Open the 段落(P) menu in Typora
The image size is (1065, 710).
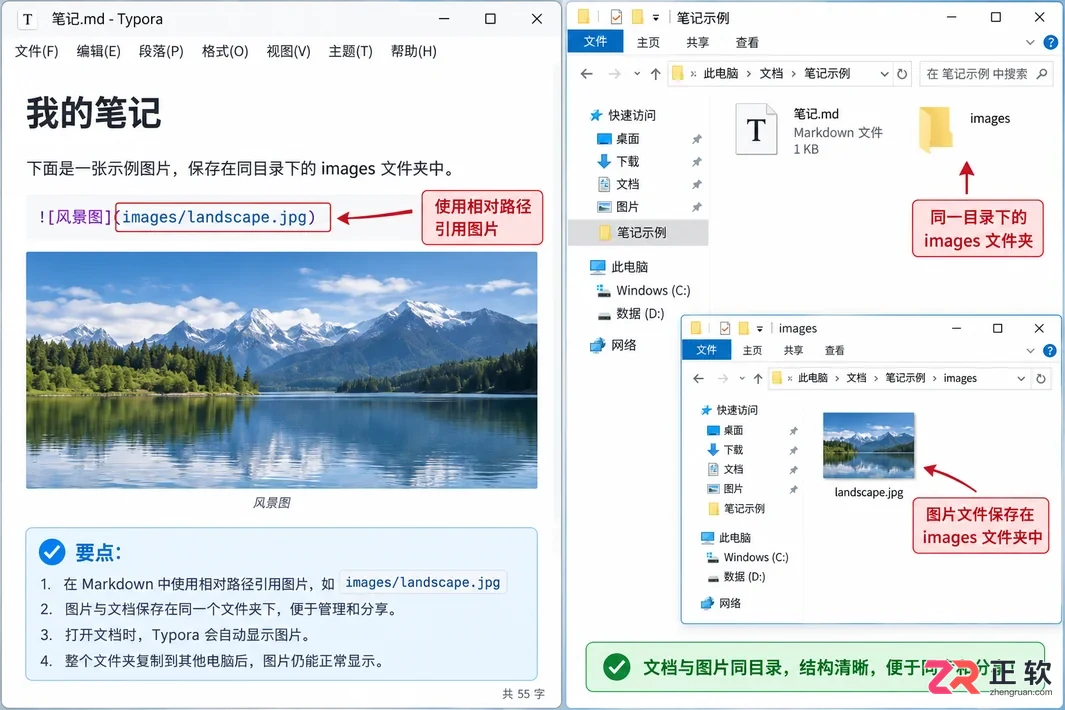tap(161, 52)
